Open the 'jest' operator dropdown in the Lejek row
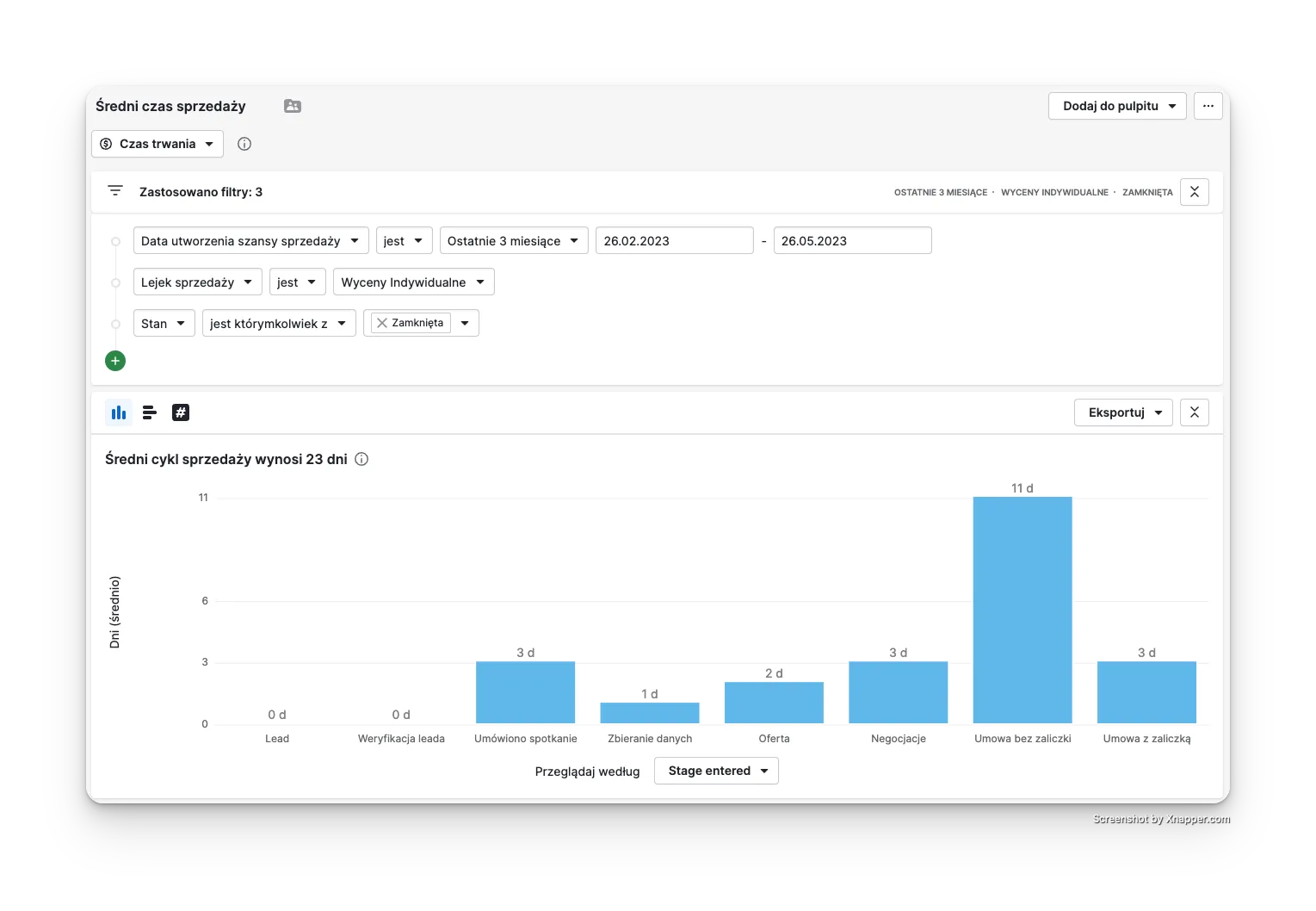This screenshot has width=1316, height=911. tap(298, 282)
